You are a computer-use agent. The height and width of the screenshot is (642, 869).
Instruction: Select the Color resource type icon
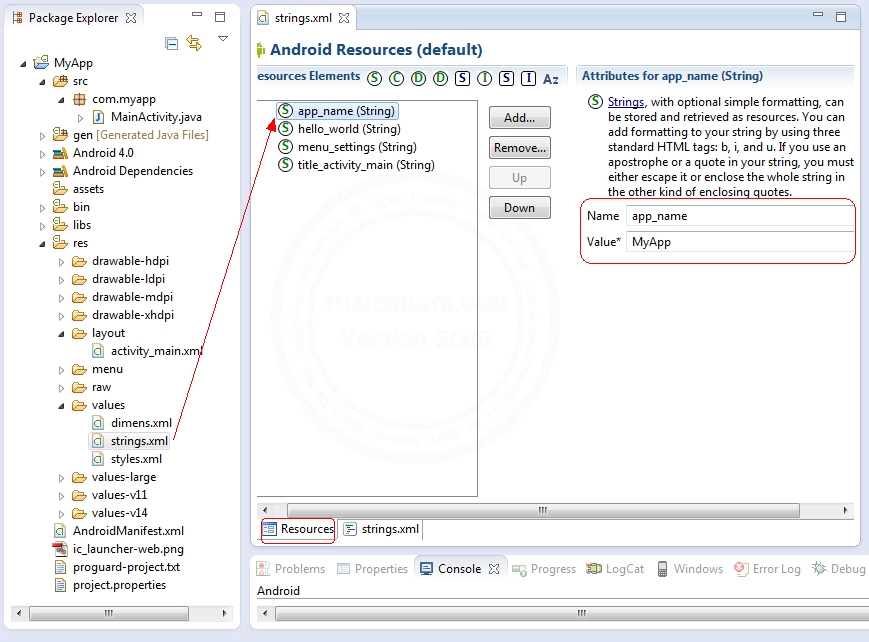click(x=396, y=77)
